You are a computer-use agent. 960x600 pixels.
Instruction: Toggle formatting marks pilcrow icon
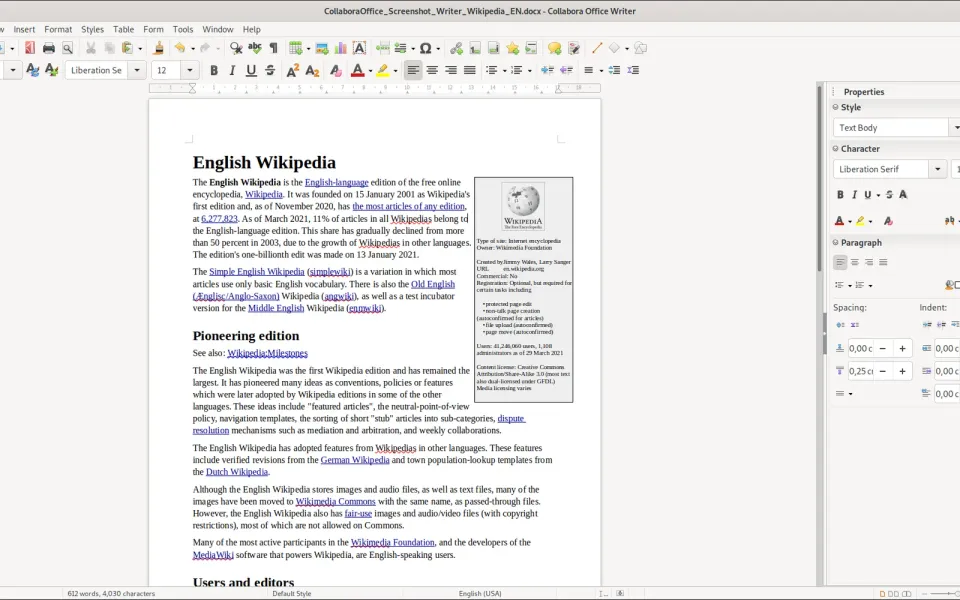coord(274,48)
